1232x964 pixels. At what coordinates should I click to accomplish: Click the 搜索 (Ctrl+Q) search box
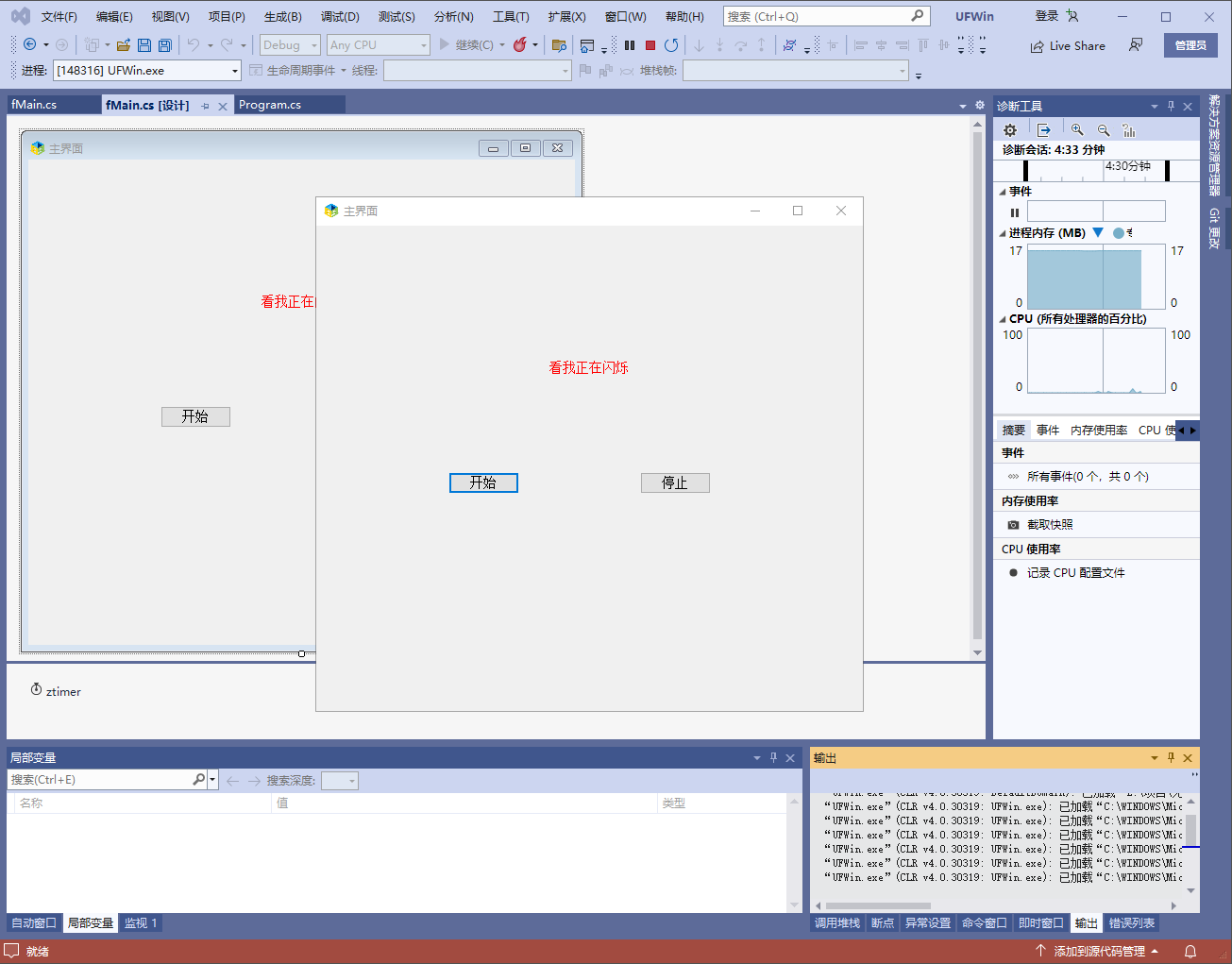(x=826, y=16)
